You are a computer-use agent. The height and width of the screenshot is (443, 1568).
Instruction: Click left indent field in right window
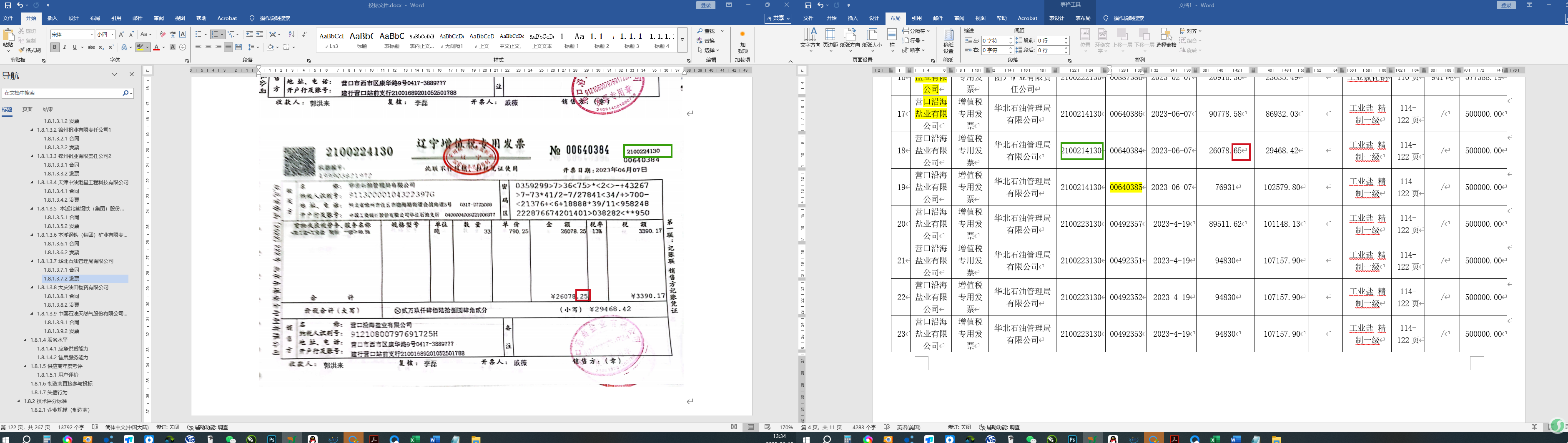995,41
